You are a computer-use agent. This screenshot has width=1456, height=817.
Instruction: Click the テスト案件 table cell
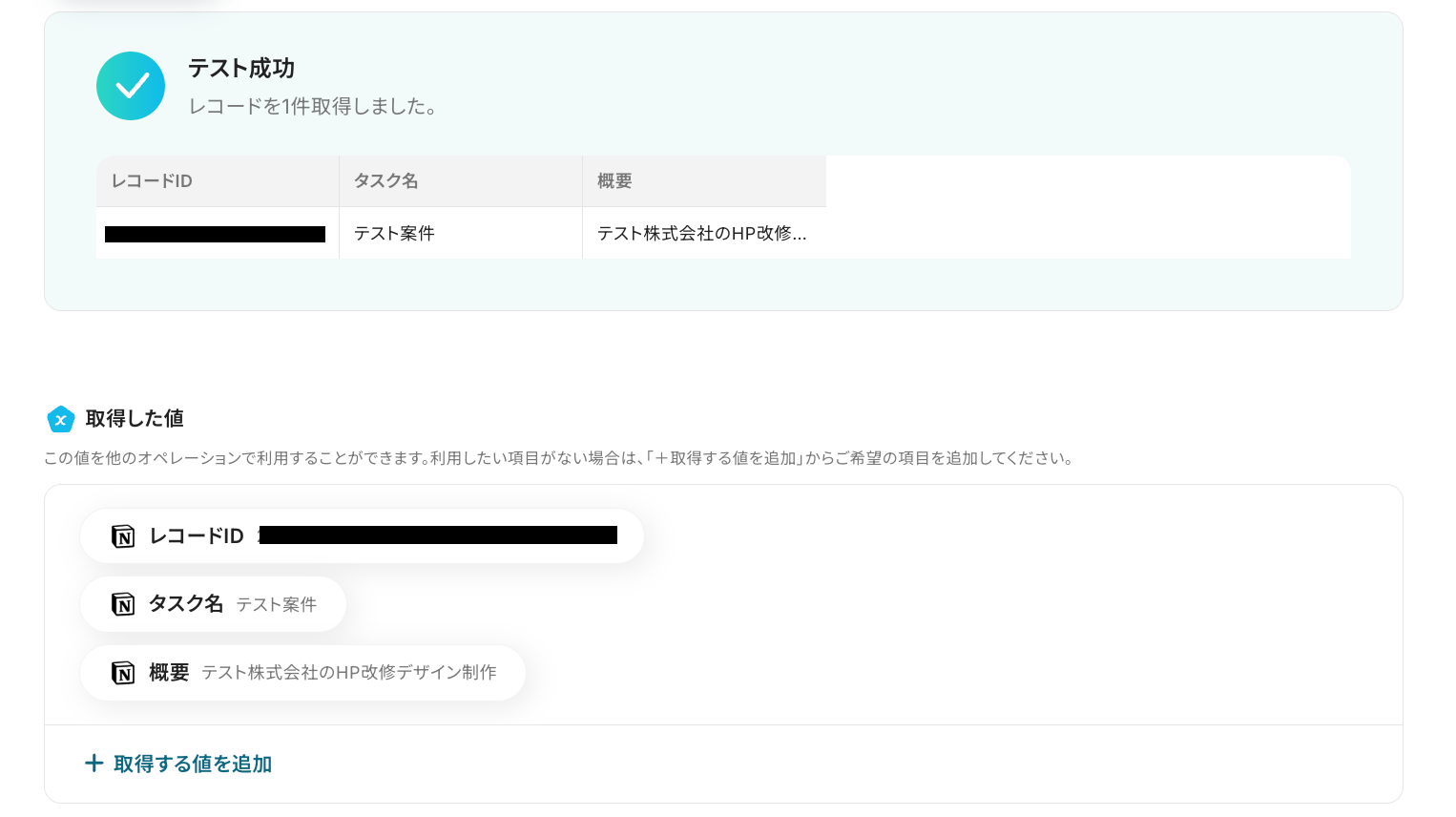click(461, 233)
